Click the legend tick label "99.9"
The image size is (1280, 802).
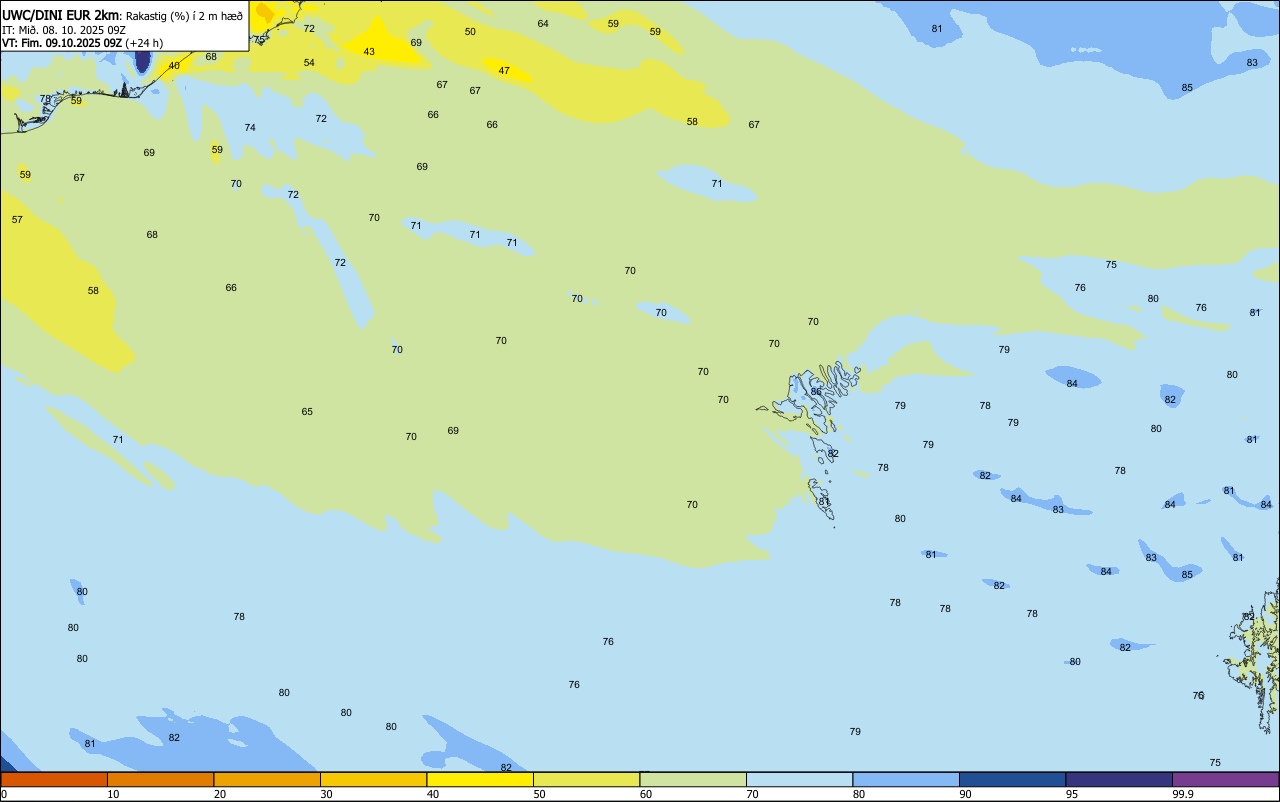pyautogui.click(x=1183, y=794)
